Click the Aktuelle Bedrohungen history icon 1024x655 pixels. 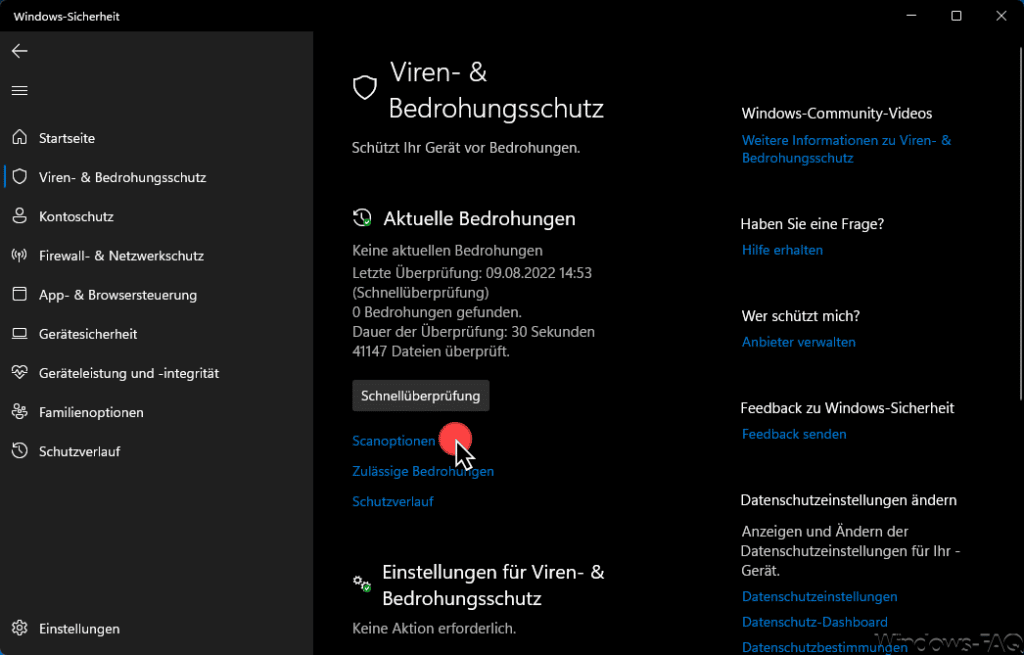point(362,217)
